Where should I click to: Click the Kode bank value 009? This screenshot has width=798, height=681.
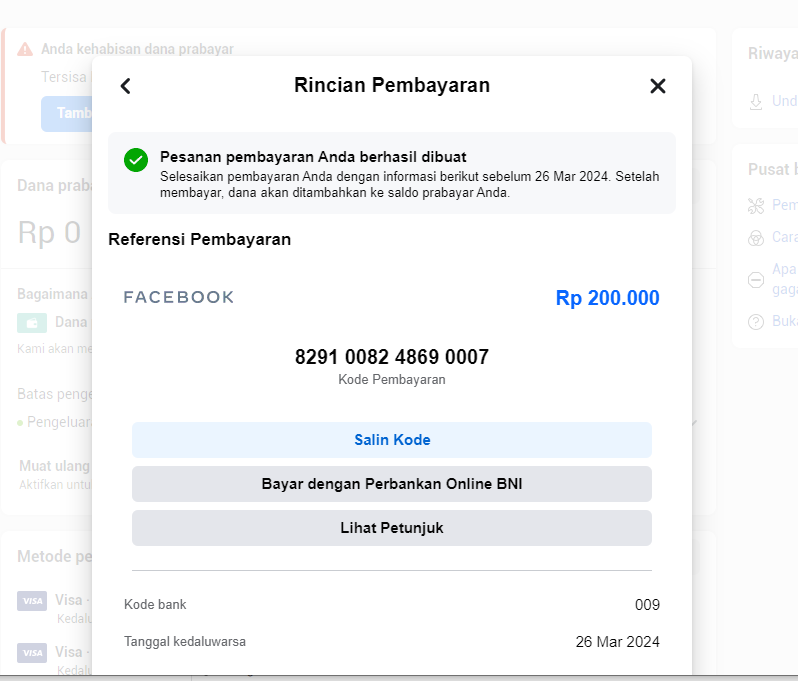(647, 605)
